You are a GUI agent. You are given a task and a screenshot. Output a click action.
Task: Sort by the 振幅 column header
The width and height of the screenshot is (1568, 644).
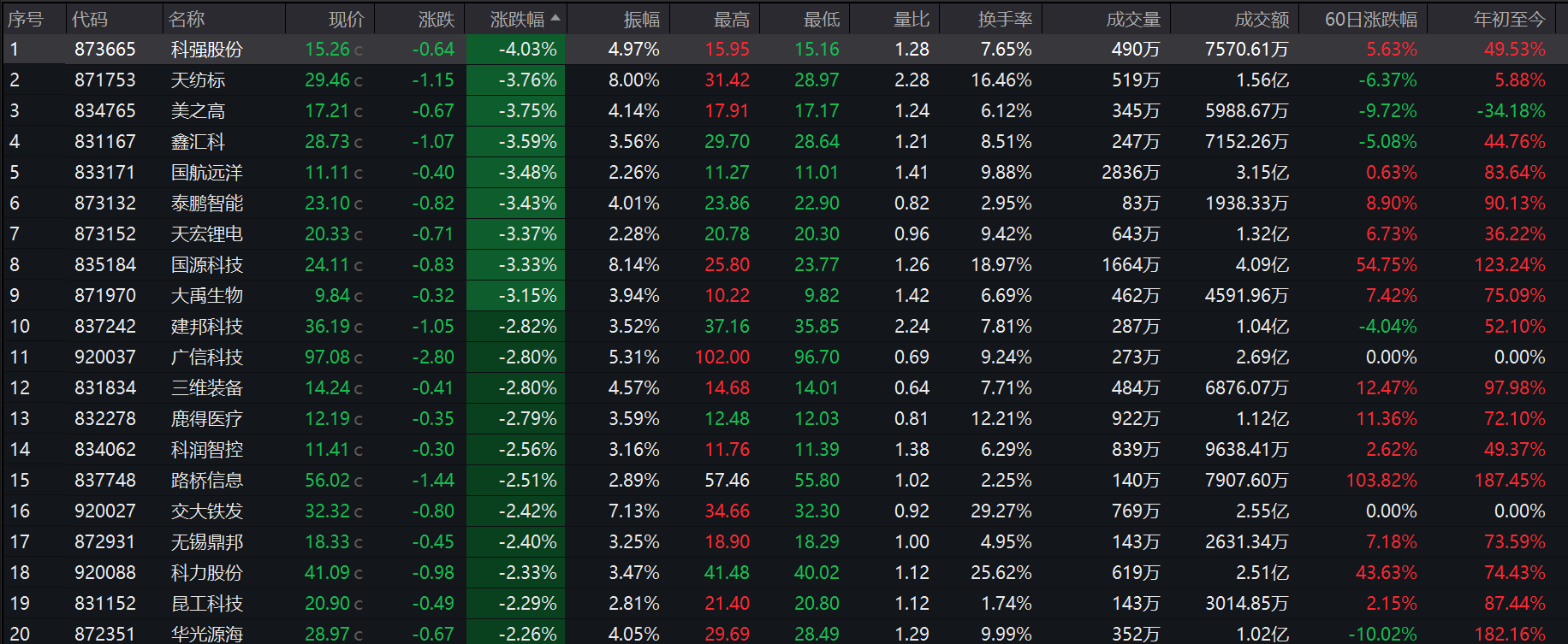click(x=642, y=19)
